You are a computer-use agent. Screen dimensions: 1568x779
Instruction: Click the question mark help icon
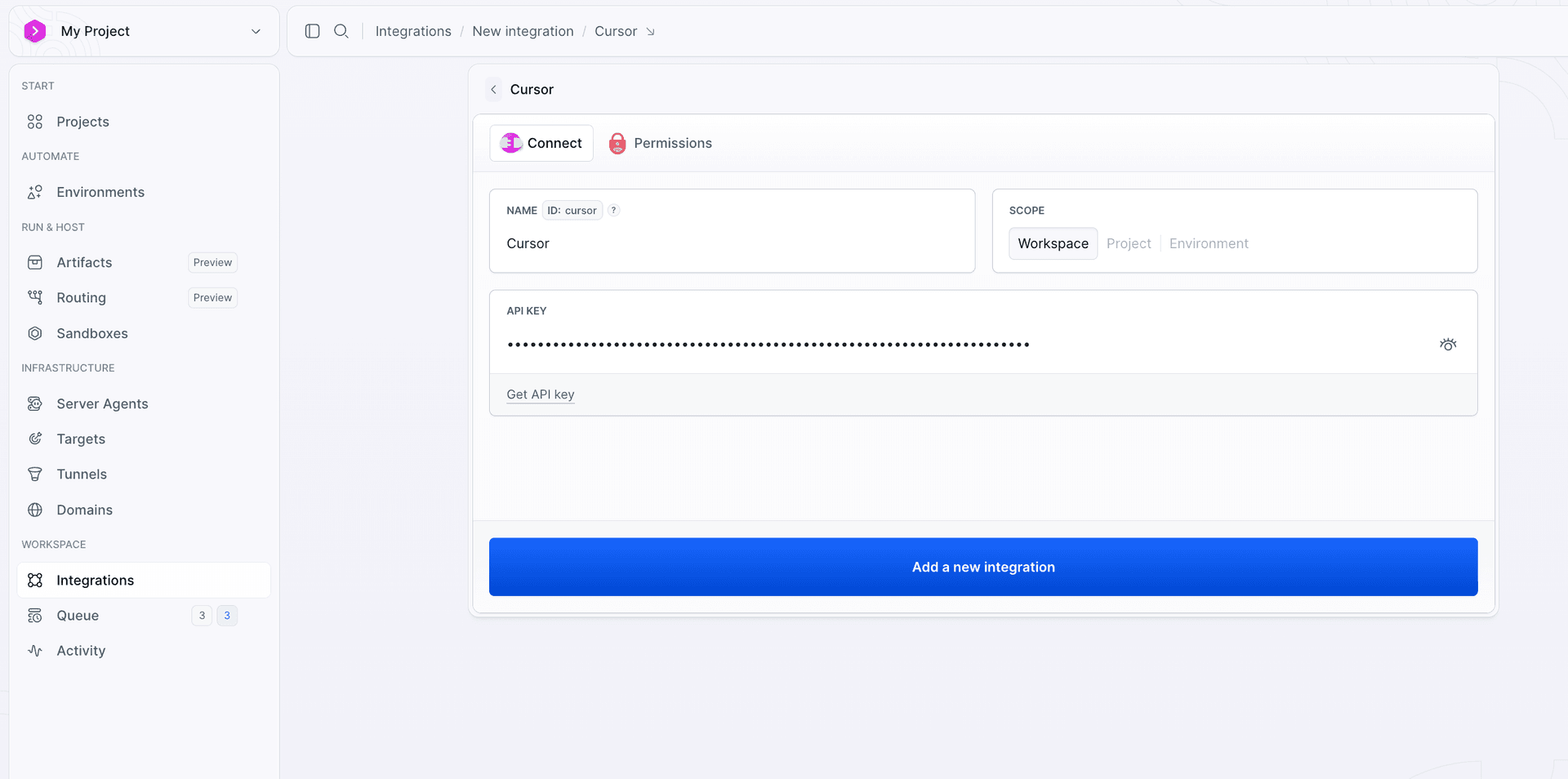coord(614,211)
